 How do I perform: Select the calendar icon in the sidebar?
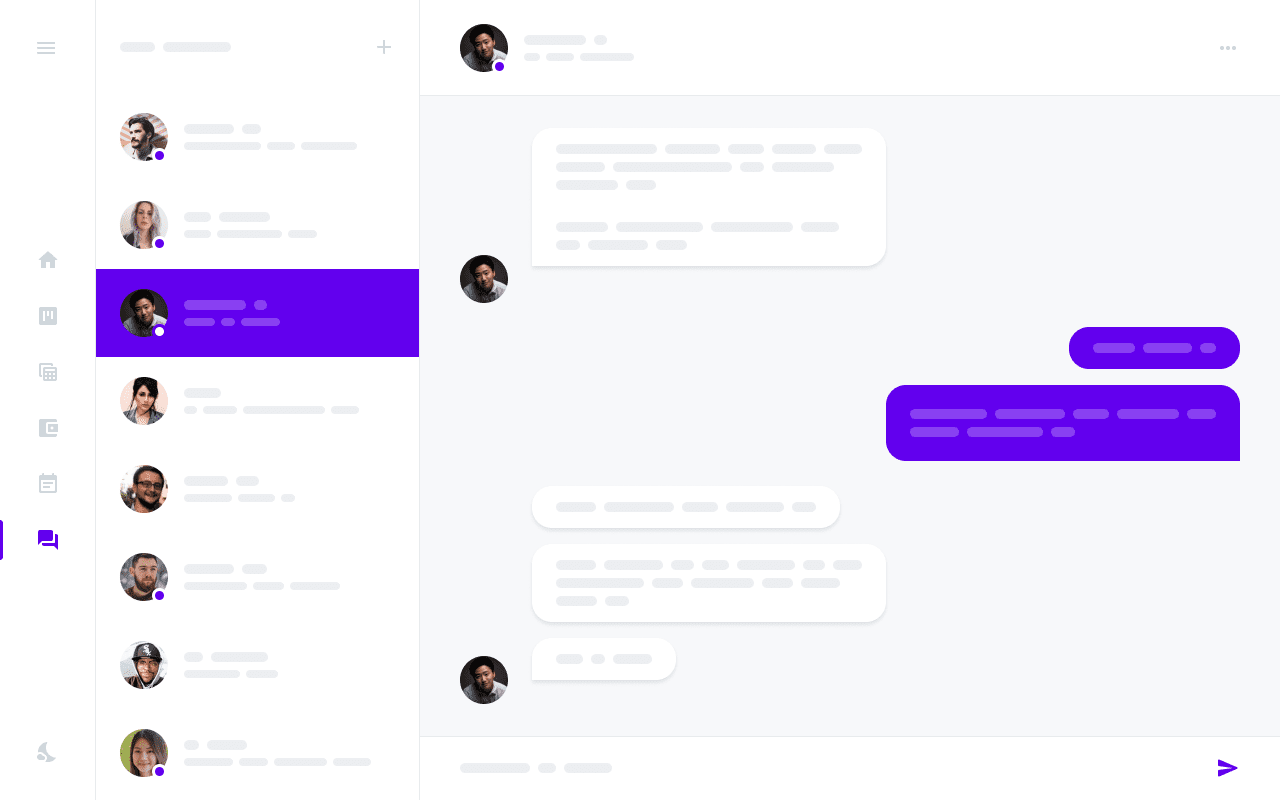pyautogui.click(x=47, y=483)
